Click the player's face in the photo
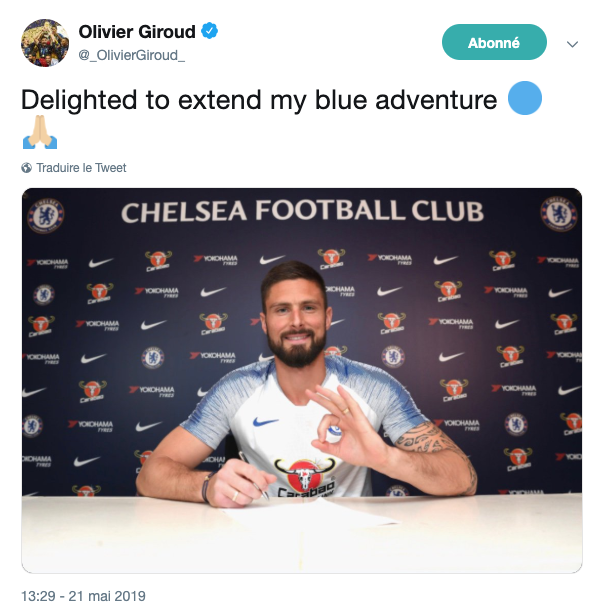The height and width of the screenshot is (610, 607). (x=296, y=317)
